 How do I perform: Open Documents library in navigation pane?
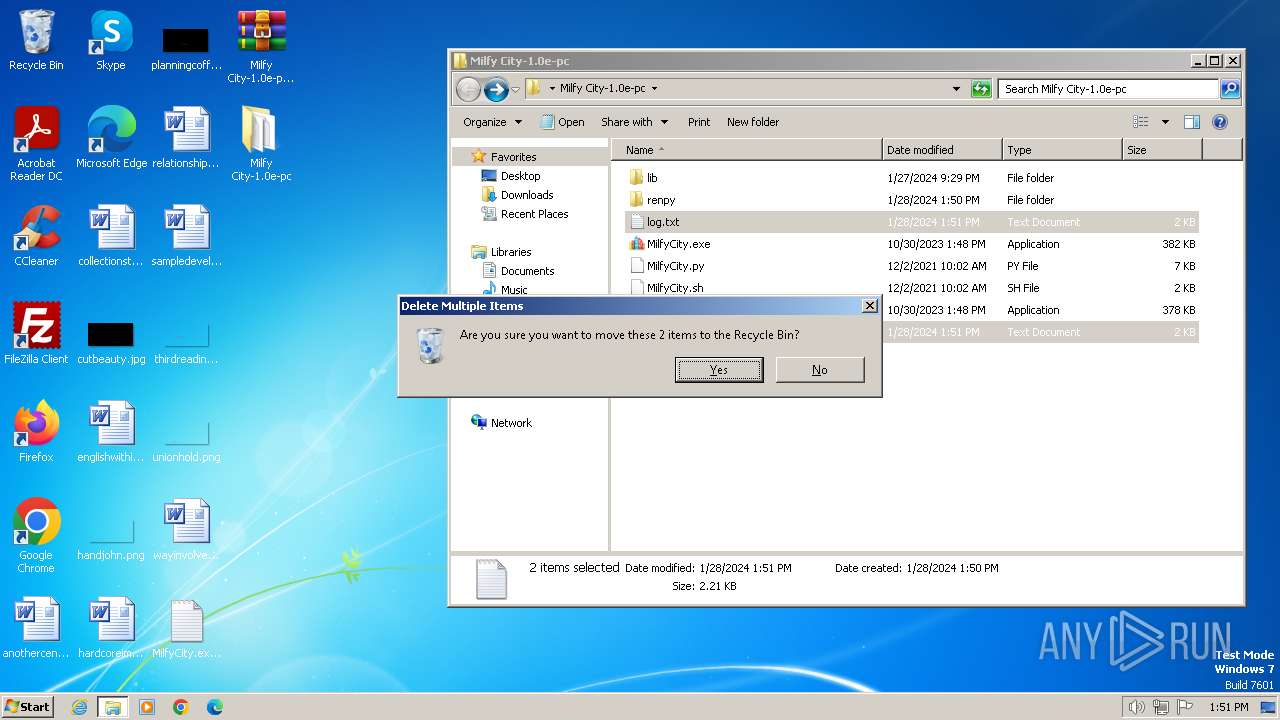(x=518, y=271)
